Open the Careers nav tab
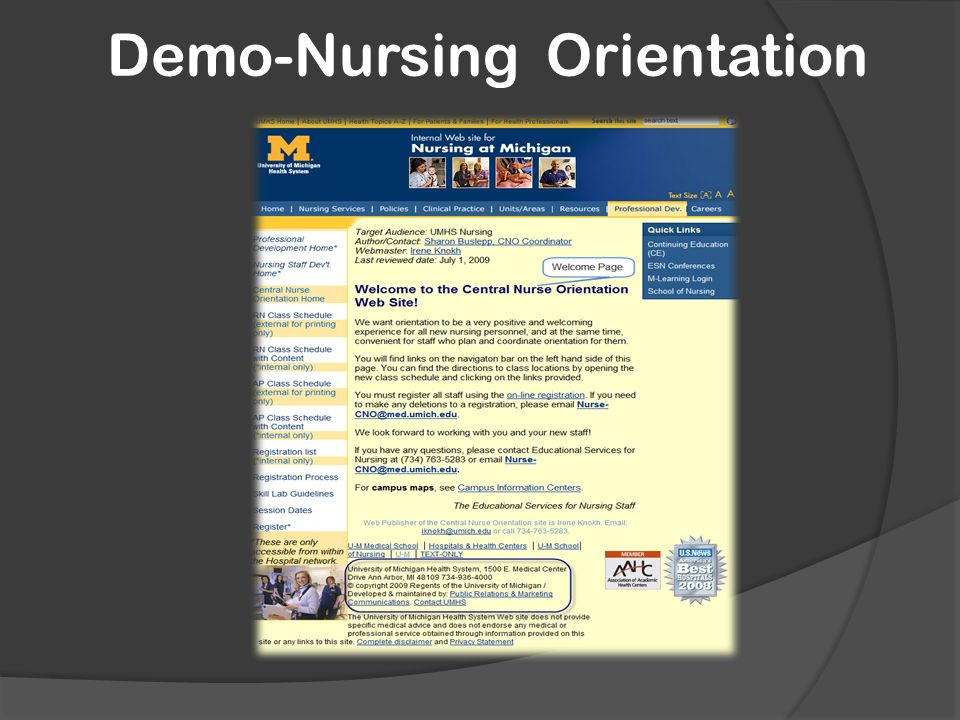Viewport: 960px width, 720px height. tap(706, 209)
